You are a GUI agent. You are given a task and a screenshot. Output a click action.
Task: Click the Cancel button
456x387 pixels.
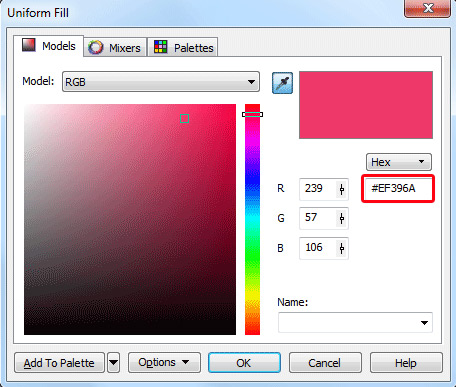pos(325,363)
